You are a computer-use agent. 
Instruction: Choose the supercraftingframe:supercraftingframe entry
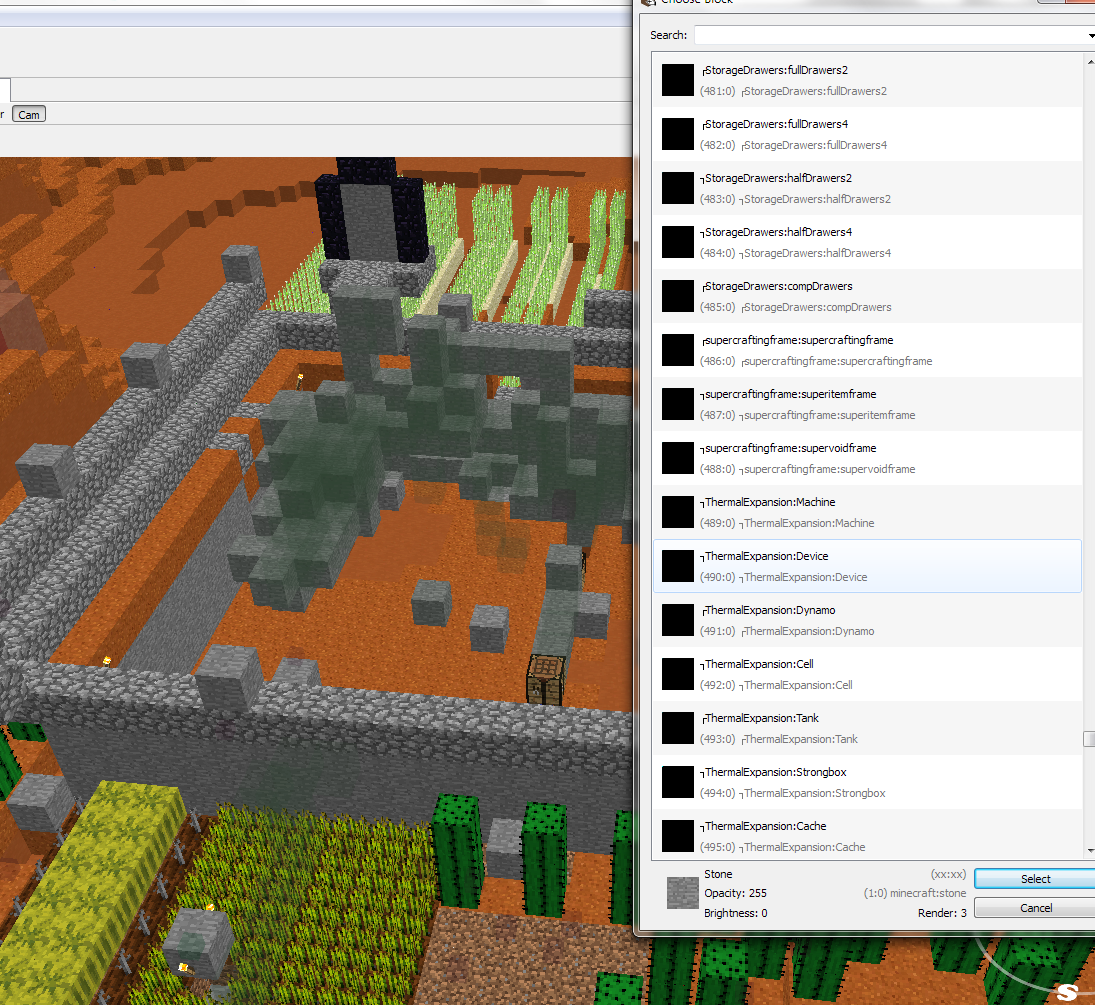coord(867,350)
